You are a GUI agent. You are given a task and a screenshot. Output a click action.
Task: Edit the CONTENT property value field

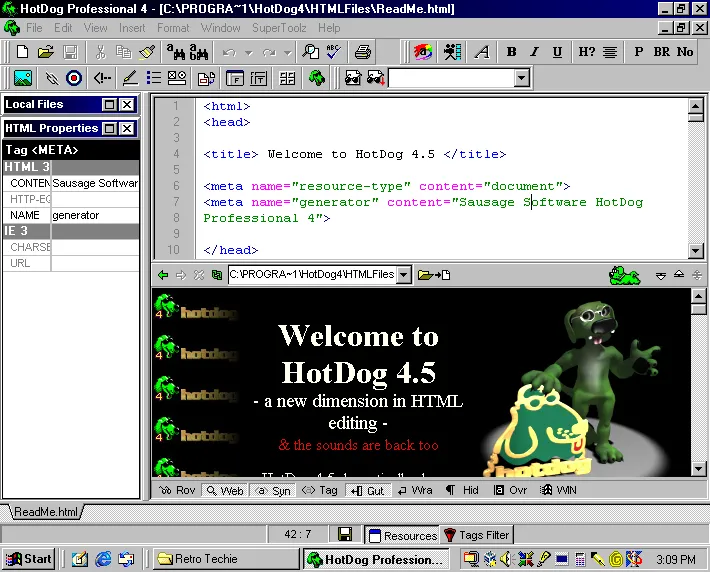(95, 183)
